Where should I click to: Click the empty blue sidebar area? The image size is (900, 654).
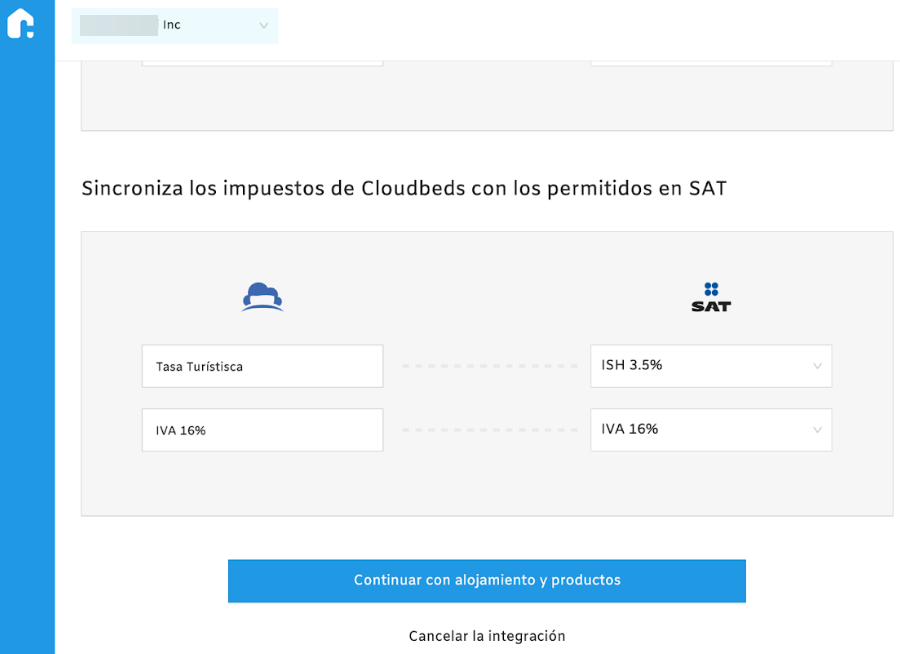click(x=27, y=350)
